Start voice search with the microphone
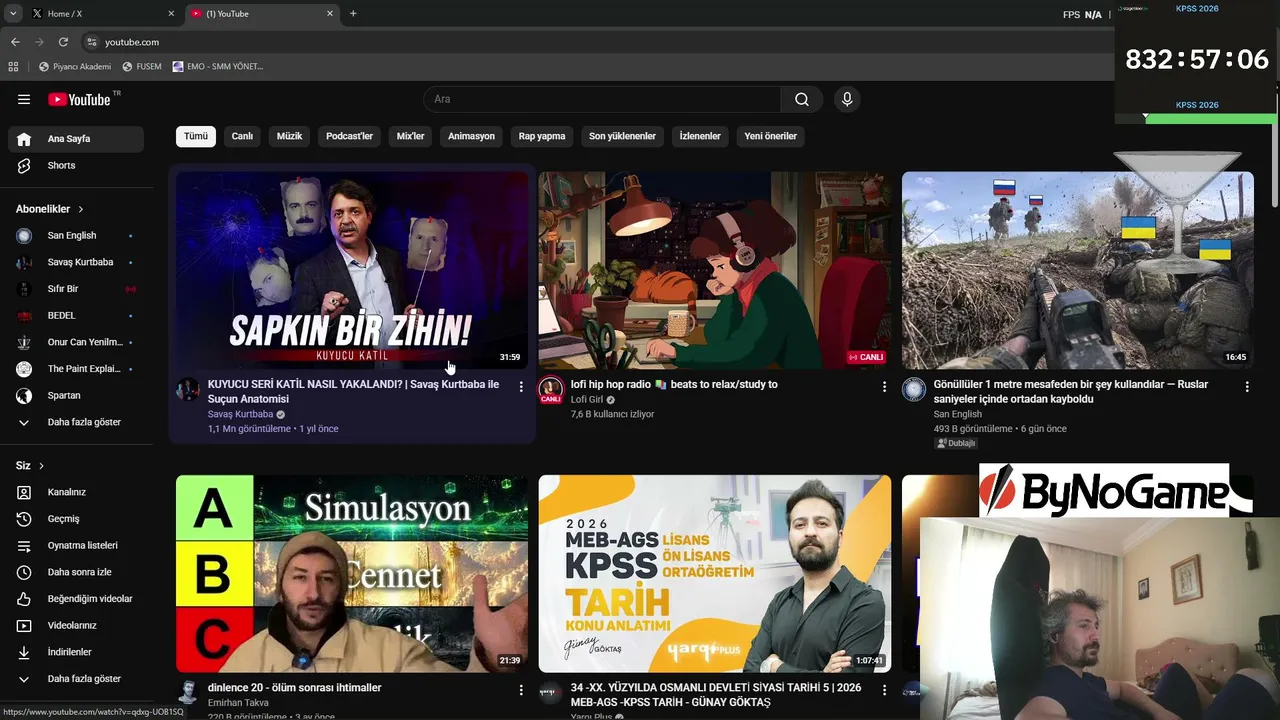 [x=847, y=99]
